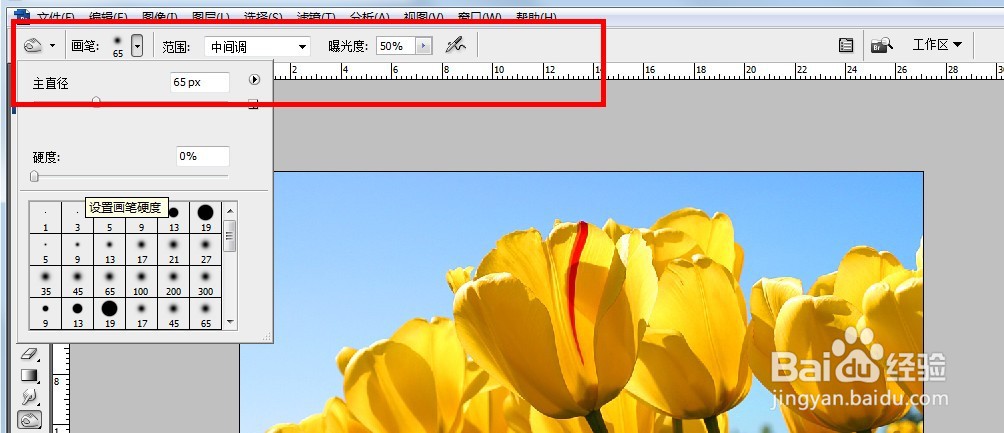The width and height of the screenshot is (1004, 433).
Task: Click the 硬度 hardness slider handle
Action: 35,176
